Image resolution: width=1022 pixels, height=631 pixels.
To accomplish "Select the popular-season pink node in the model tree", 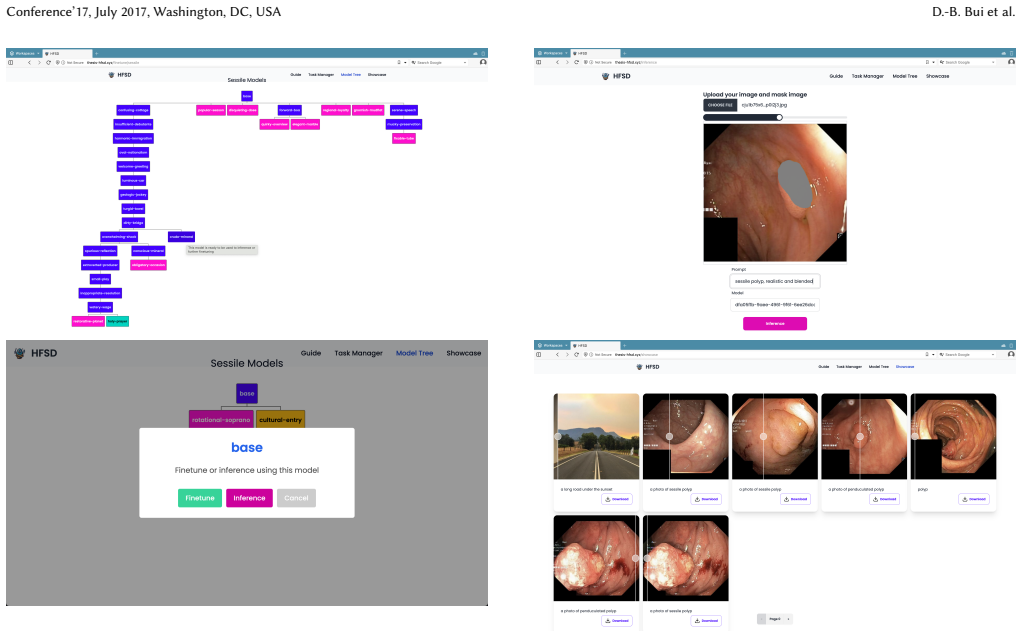I will click(211, 110).
